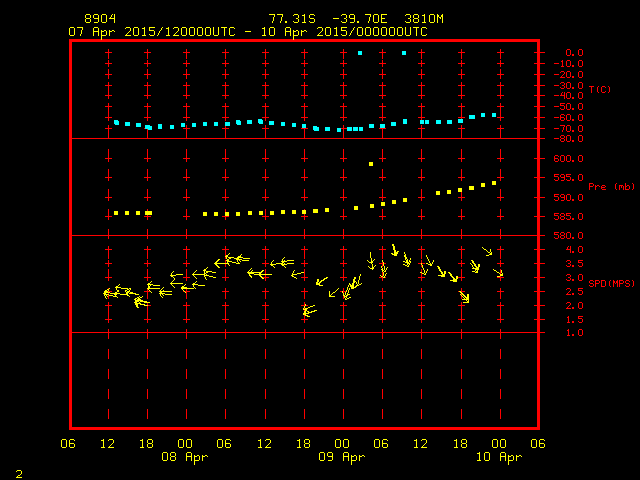Viewport: 640px width, 480px height.
Task: Select the -80.0 temperature tick value
Action: coord(569,139)
